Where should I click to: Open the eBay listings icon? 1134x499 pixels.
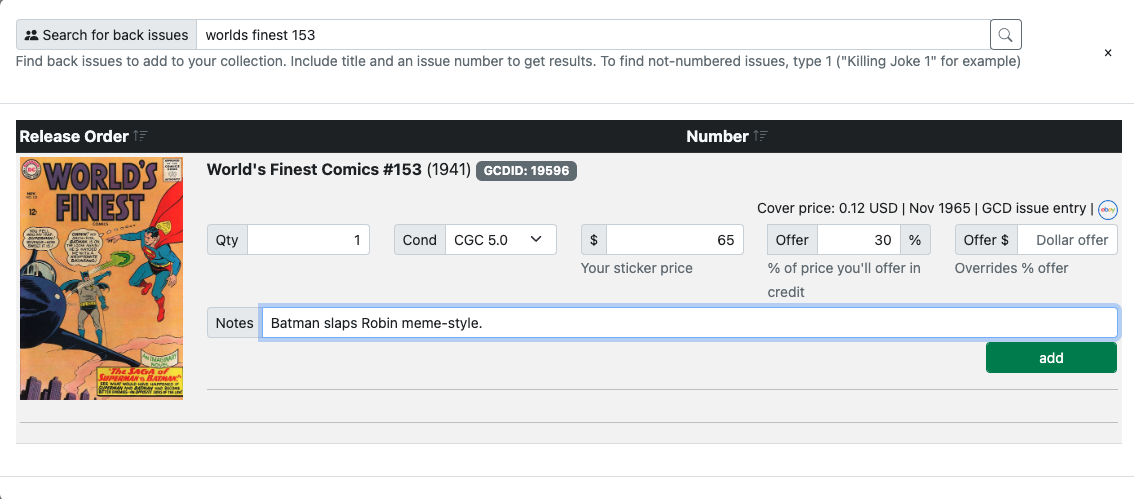(x=1107, y=209)
